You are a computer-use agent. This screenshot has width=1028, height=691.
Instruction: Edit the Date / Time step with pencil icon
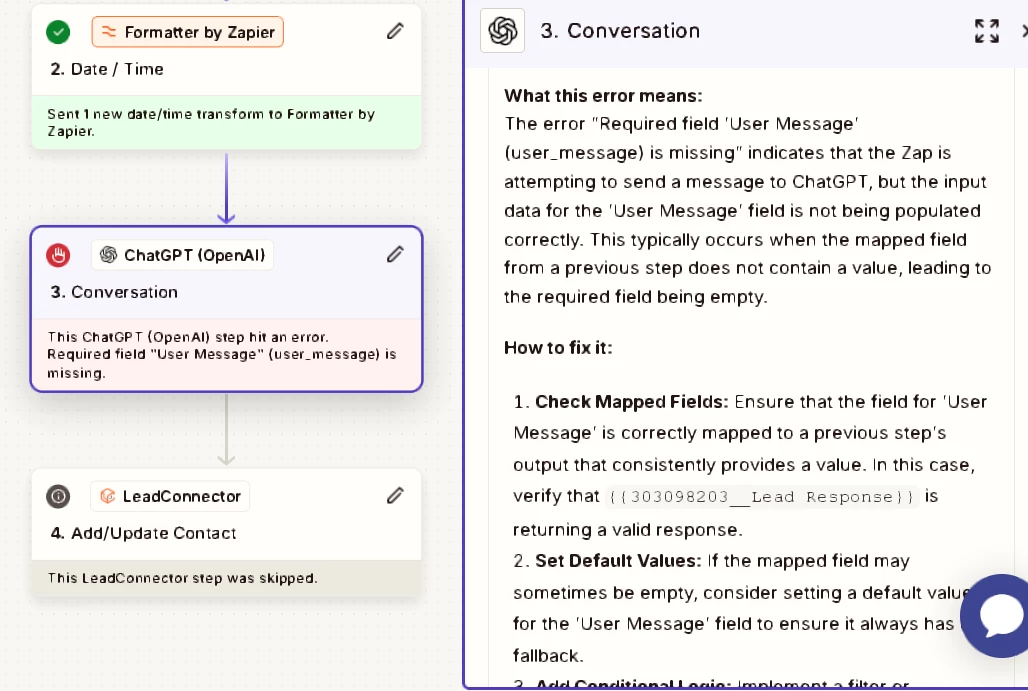click(x=395, y=31)
